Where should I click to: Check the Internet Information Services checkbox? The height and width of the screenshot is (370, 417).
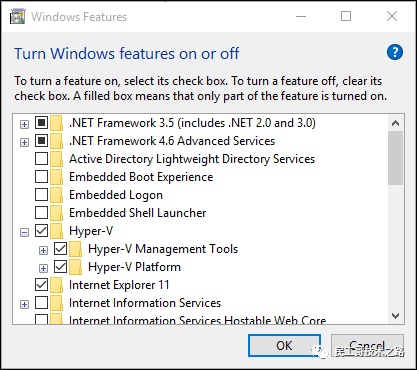coord(41,303)
